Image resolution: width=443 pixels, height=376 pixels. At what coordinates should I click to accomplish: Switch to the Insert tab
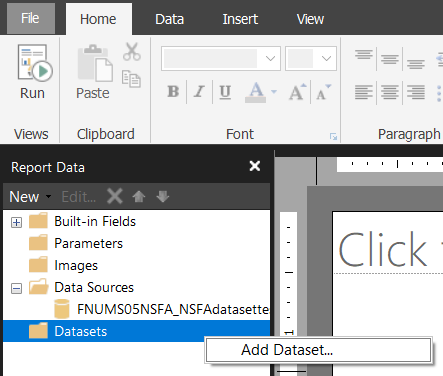pos(240,19)
